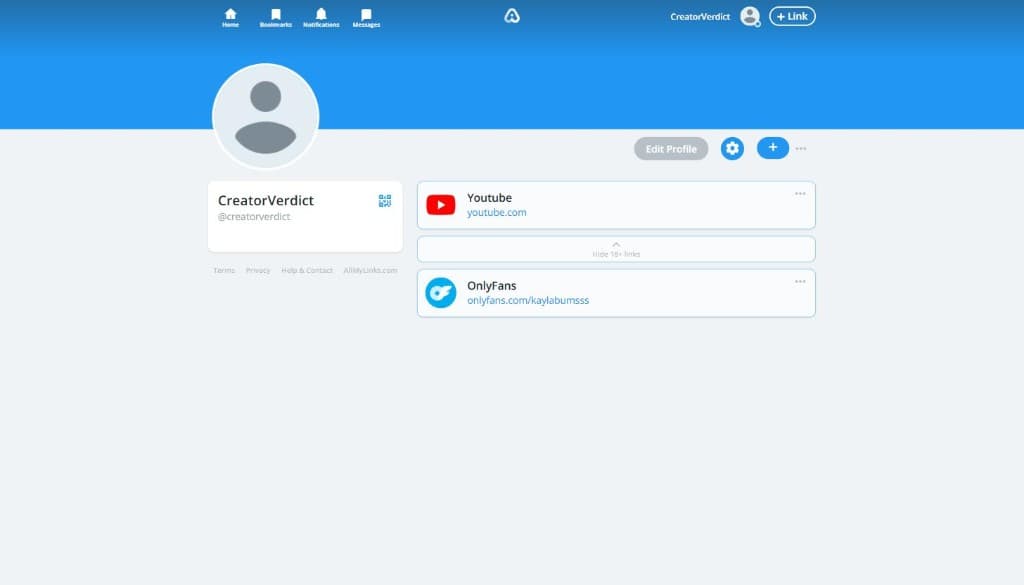Open profile settings gear
The height and width of the screenshot is (585, 1024).
[732, 149]
